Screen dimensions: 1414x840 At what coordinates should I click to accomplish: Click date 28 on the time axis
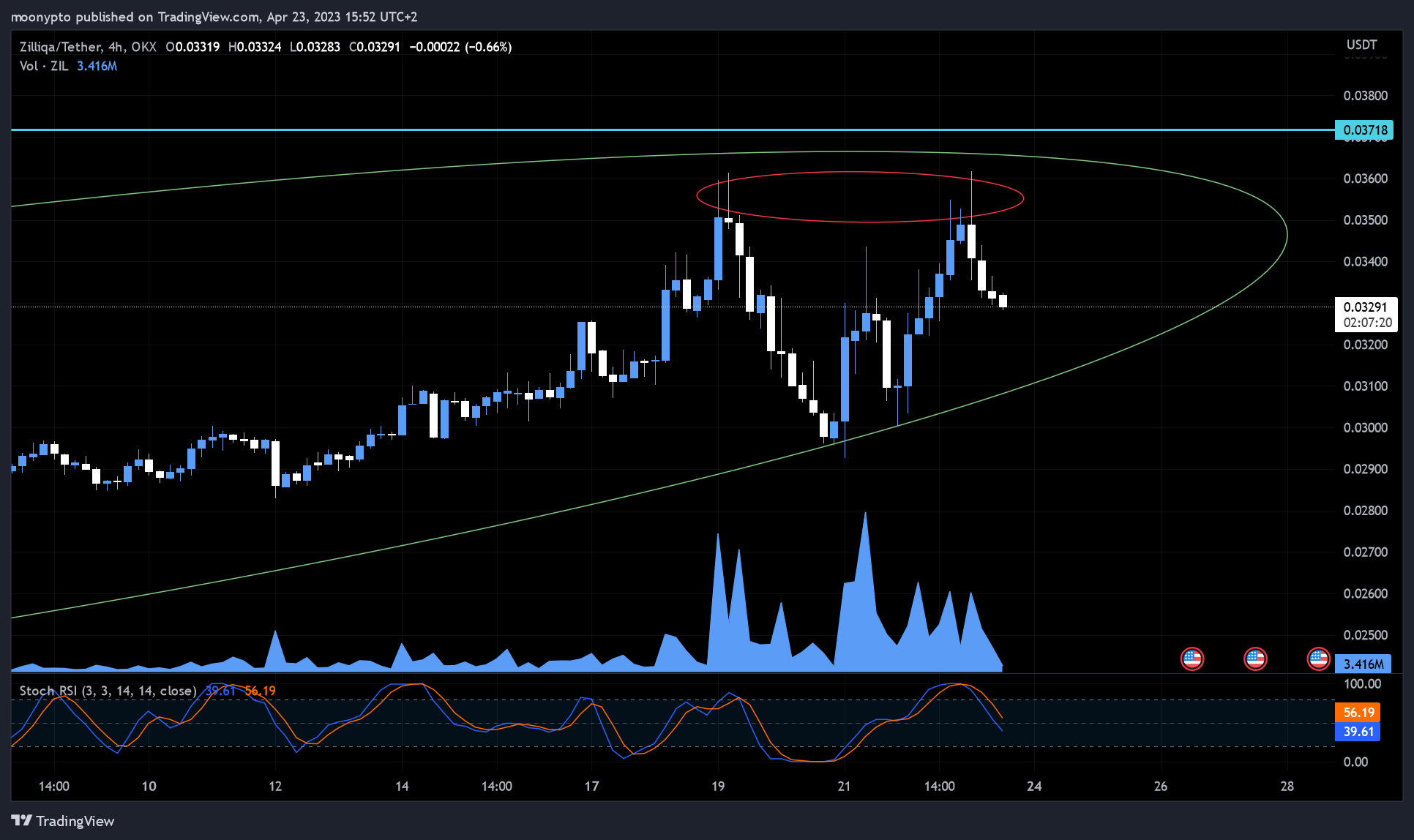click(1287, 787)
